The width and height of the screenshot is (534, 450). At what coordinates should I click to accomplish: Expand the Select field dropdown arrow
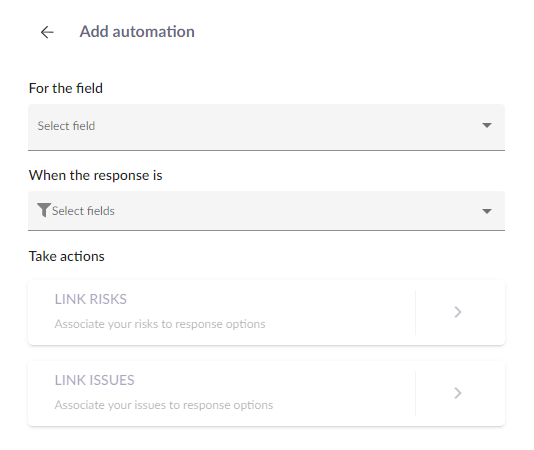(487, 125)
